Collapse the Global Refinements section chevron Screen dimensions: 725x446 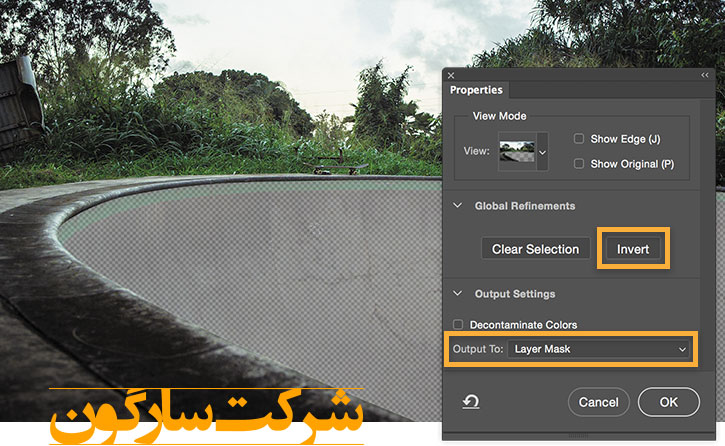pos(459,206)
